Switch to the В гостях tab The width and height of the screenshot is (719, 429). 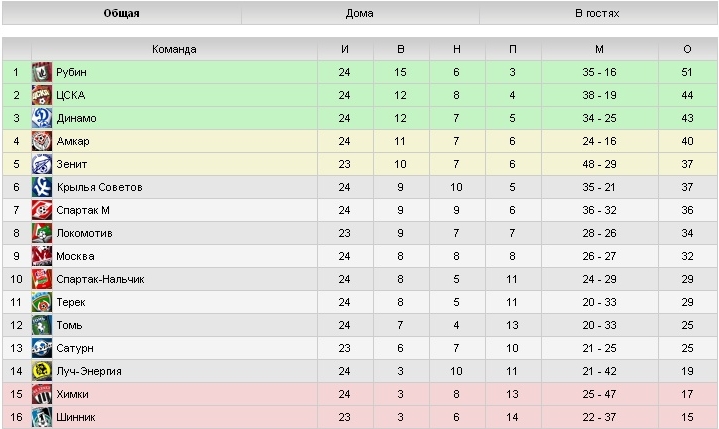click(598, 13)
